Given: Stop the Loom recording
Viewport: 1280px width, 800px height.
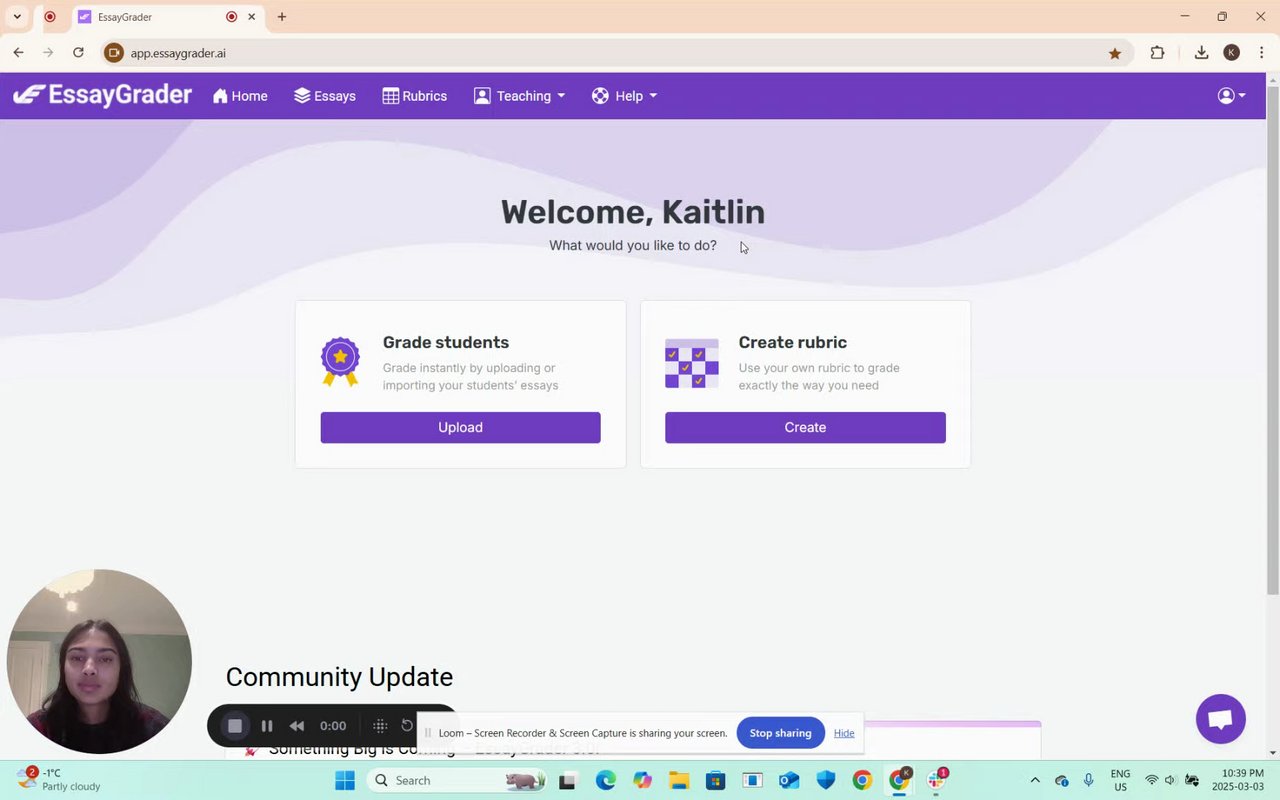Looking at the screenshot, I should 235,726.
